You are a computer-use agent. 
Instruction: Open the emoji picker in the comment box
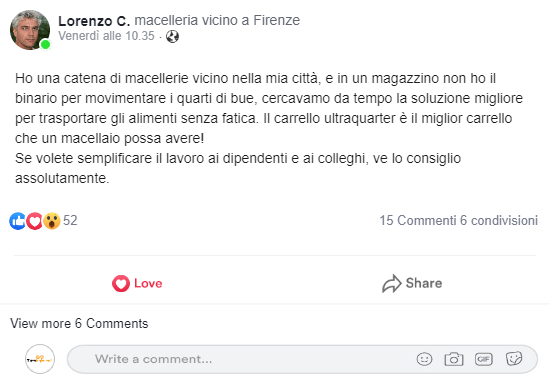point(424,359)
